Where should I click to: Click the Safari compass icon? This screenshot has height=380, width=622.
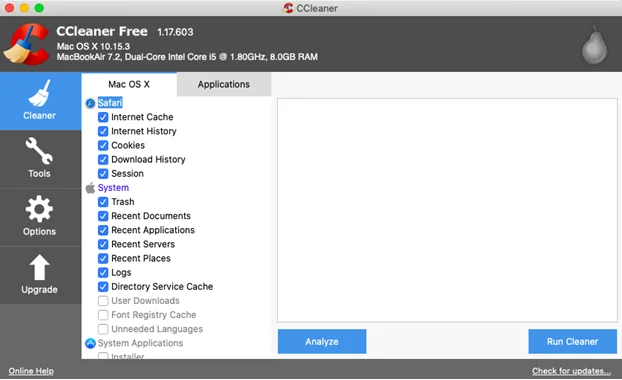(90, 103)
